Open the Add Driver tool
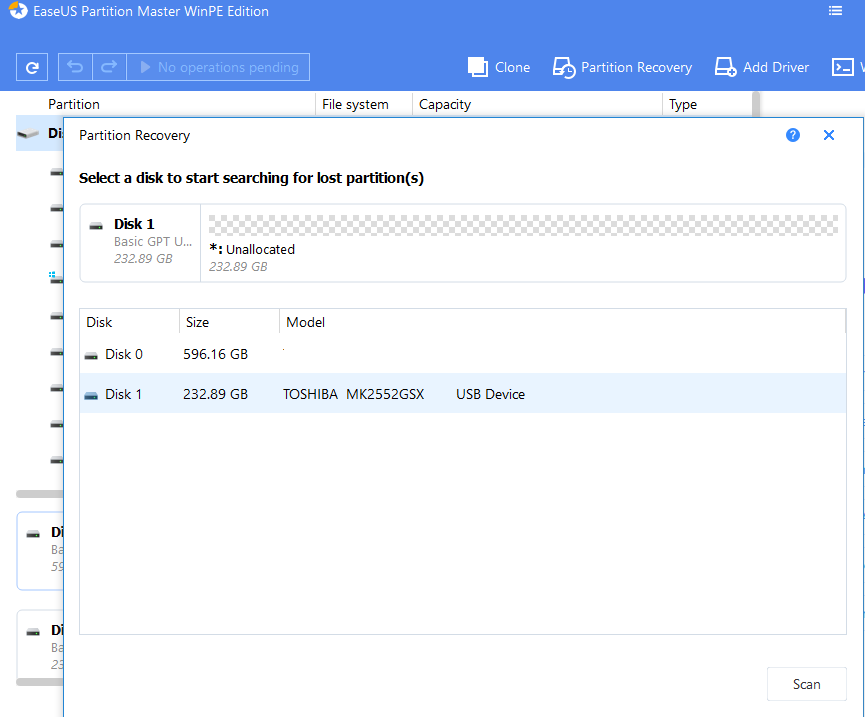The height and width of the screenshot is (717, 865). [x=762, y=67]
